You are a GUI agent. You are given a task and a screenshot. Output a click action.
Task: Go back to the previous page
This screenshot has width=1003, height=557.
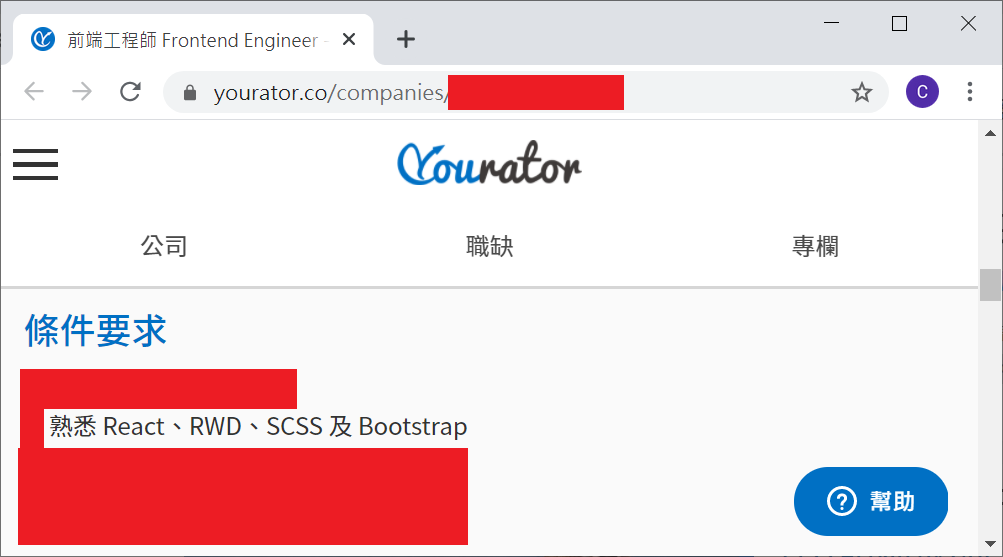(x=34, y=92)
